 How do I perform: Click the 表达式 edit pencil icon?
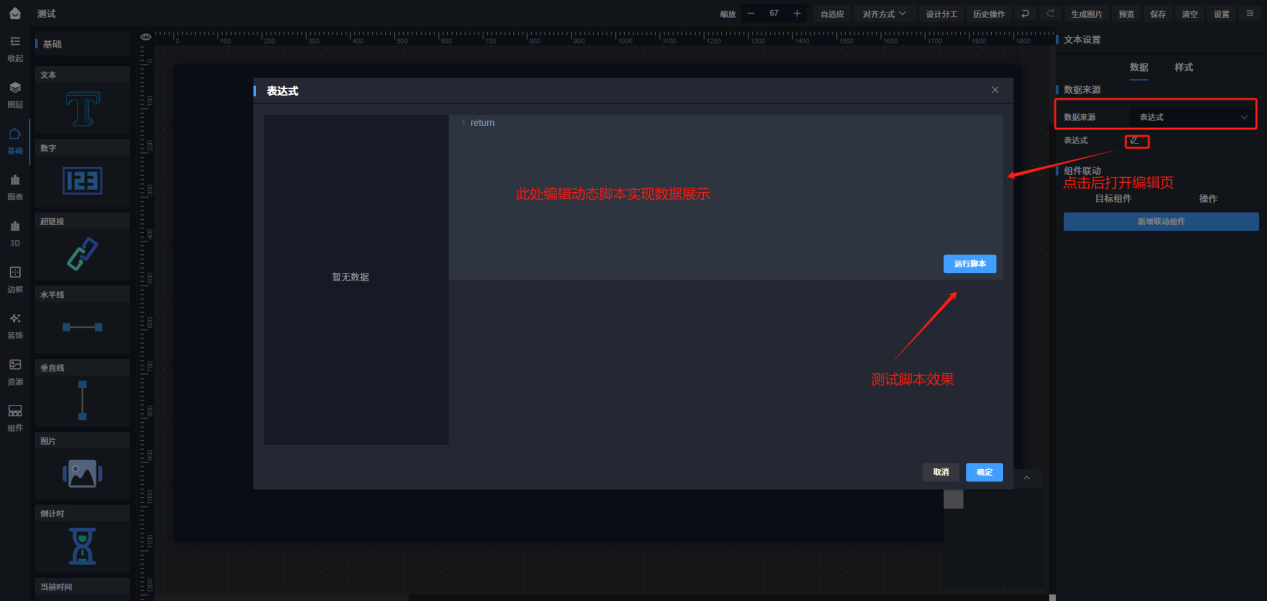1134,141
